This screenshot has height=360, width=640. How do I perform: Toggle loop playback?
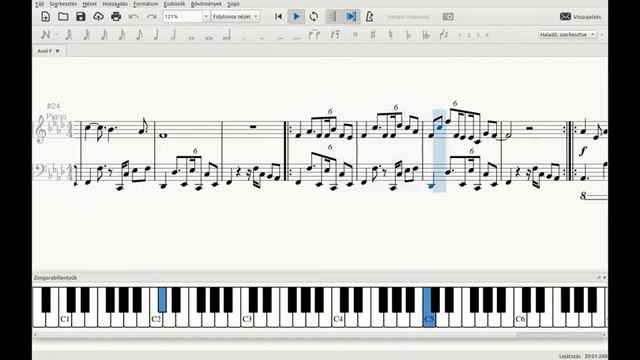[x=314, y=17]
